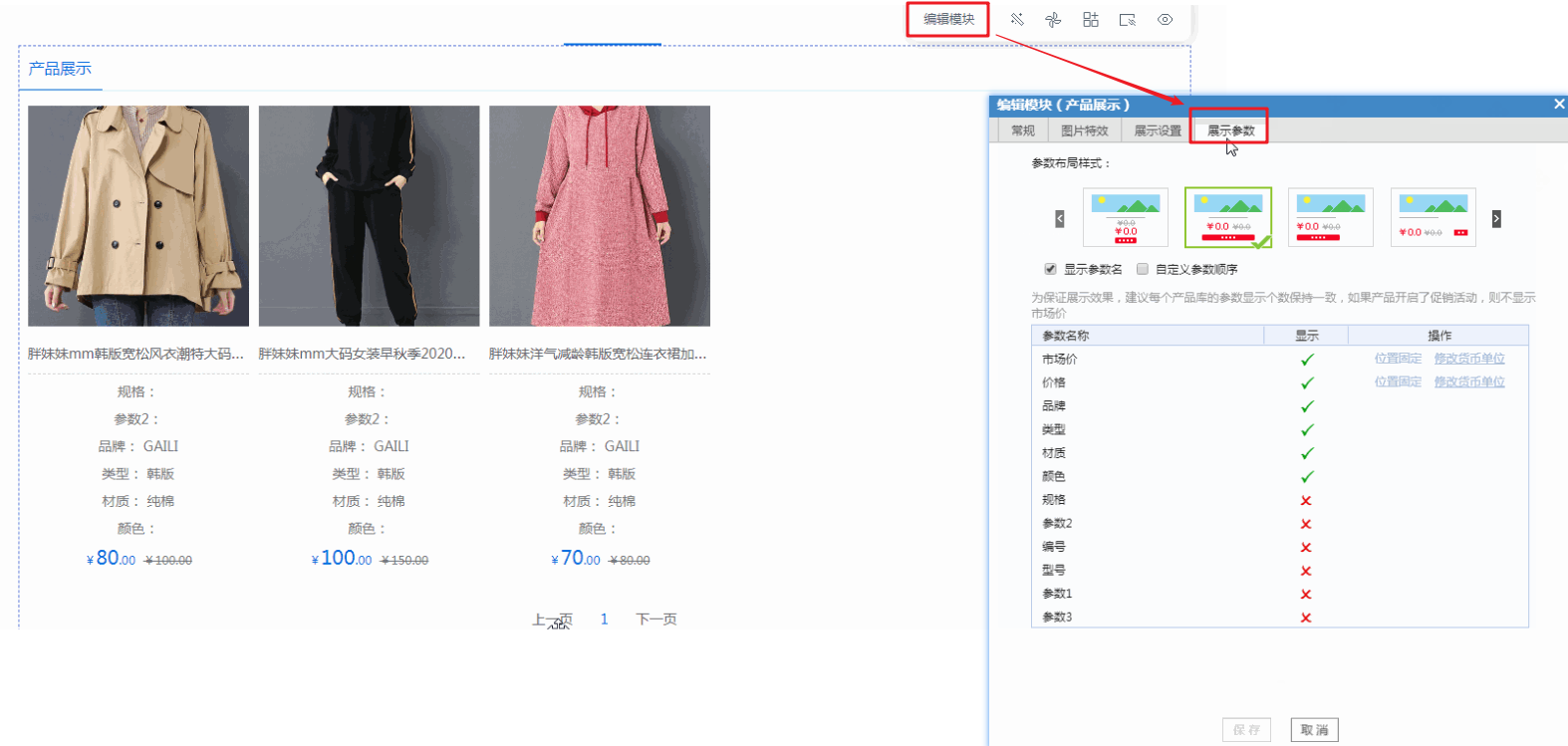Click the 编辑模块 button
The height and width of the screenshot is (746, 1568).
point(947,20)
